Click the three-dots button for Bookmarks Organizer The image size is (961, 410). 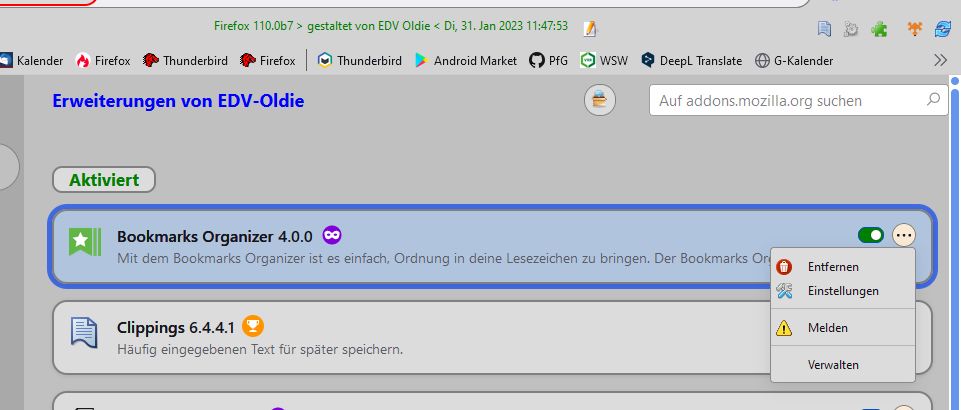904,235
